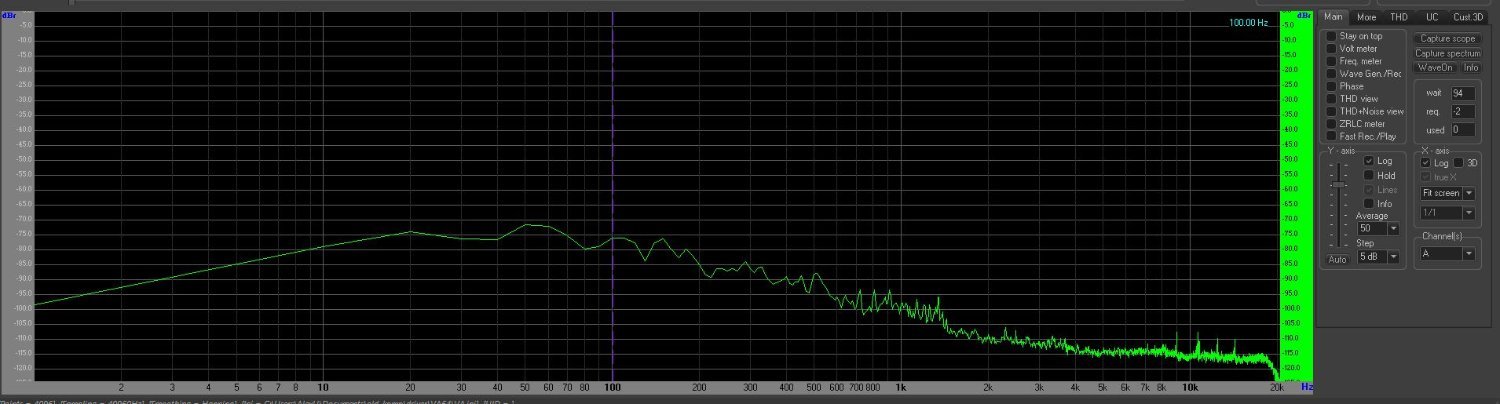Toggle the Phase checkbox
Screen dimensions: 1500x404
[x=1331, y=86]
